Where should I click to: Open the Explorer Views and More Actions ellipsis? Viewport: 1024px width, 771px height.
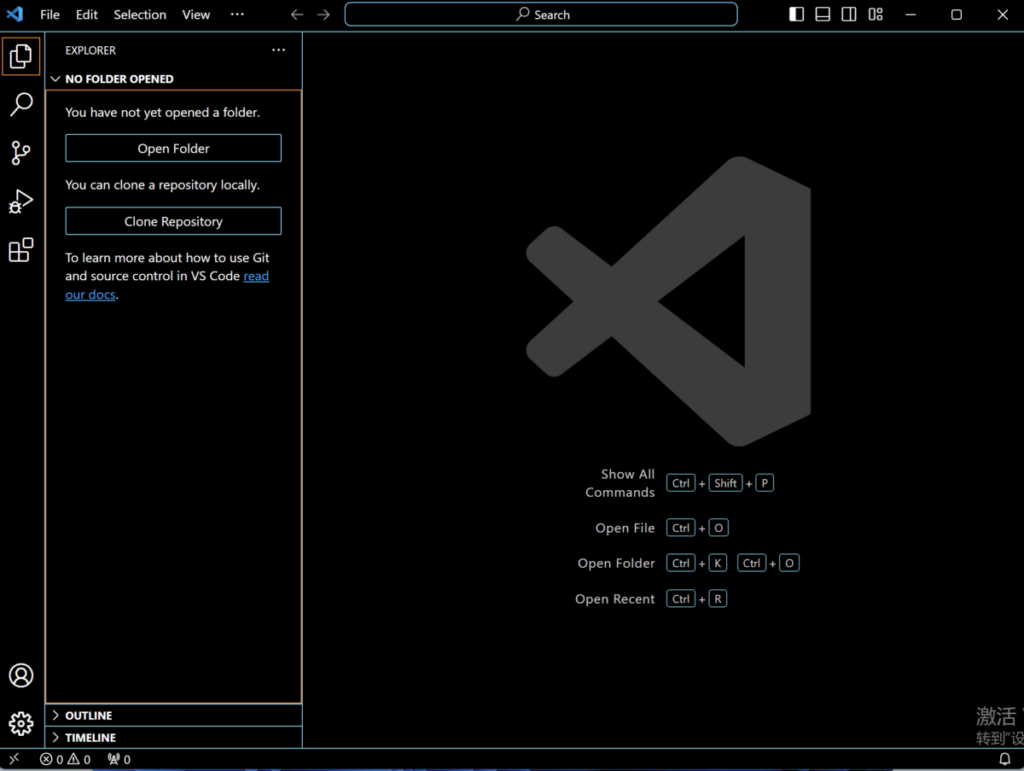(279, 50)
